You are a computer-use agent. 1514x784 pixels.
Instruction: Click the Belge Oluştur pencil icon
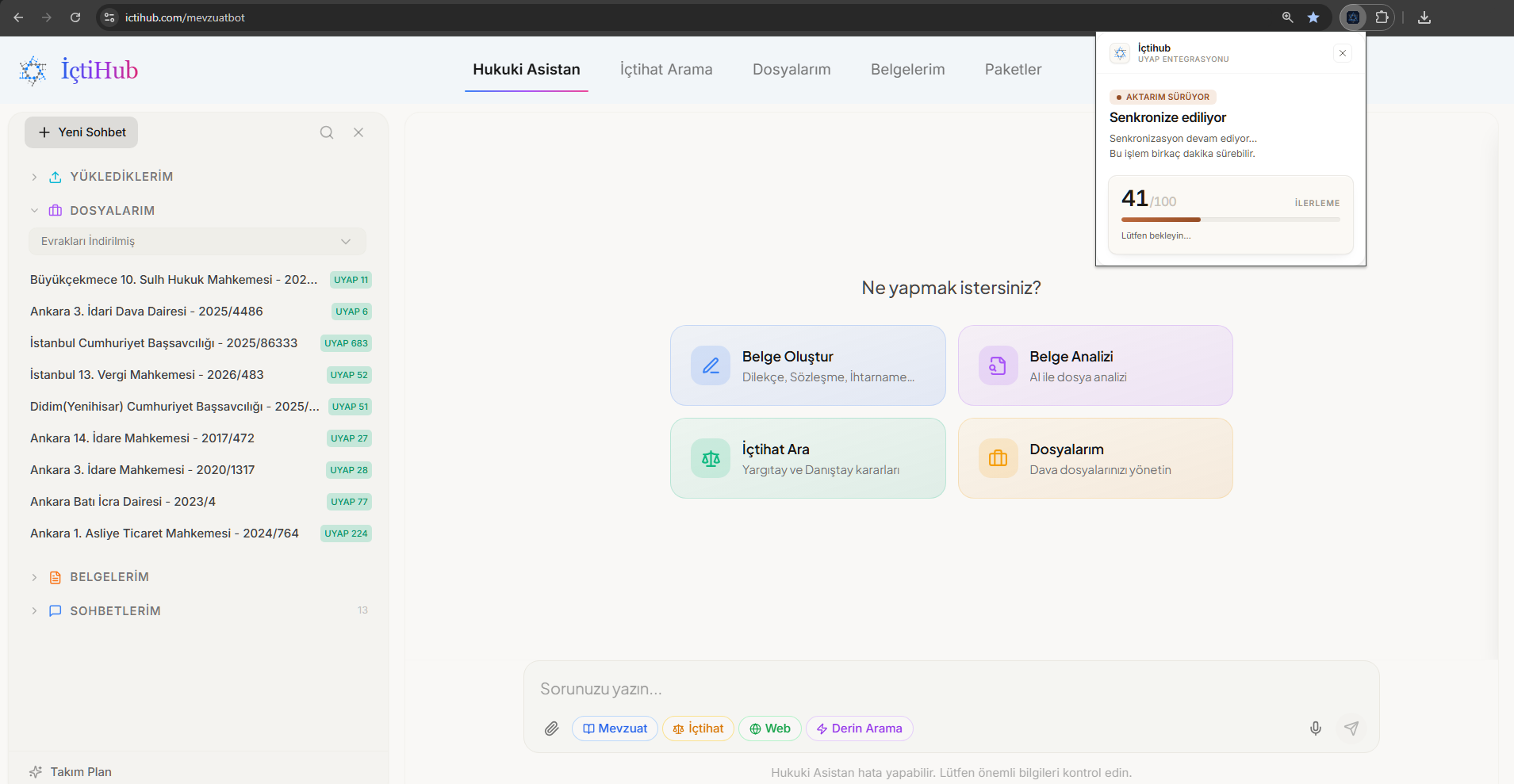(711, 365)
